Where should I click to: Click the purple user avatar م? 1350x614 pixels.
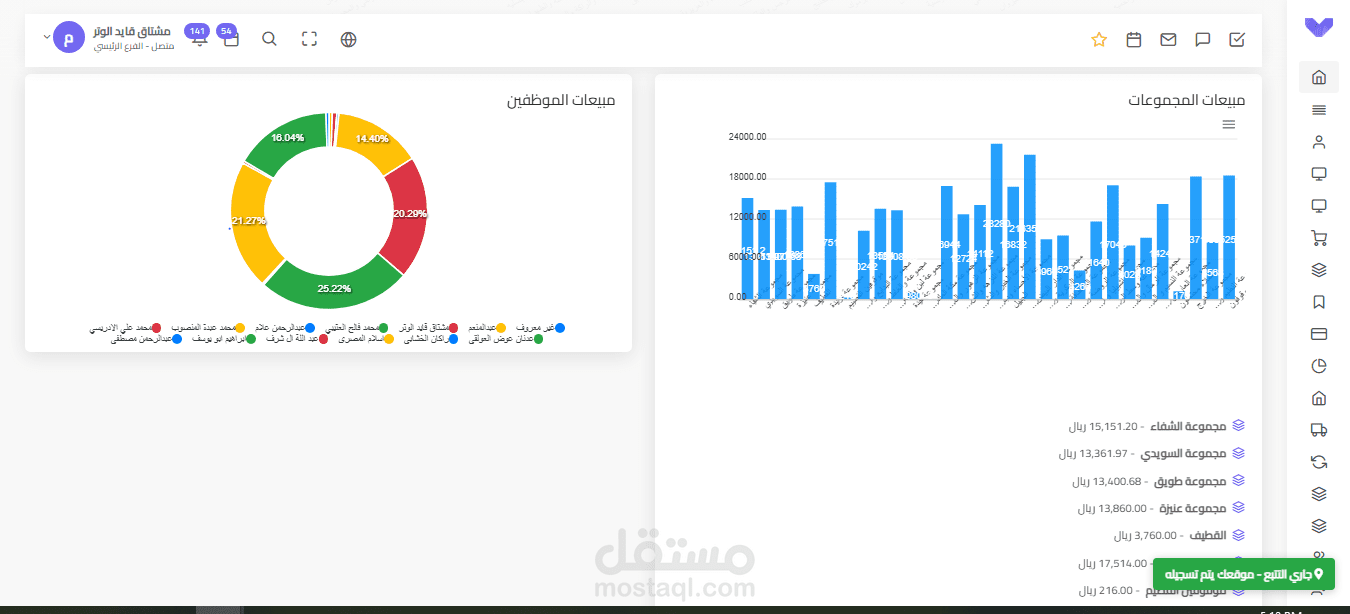tap(69, 38)
